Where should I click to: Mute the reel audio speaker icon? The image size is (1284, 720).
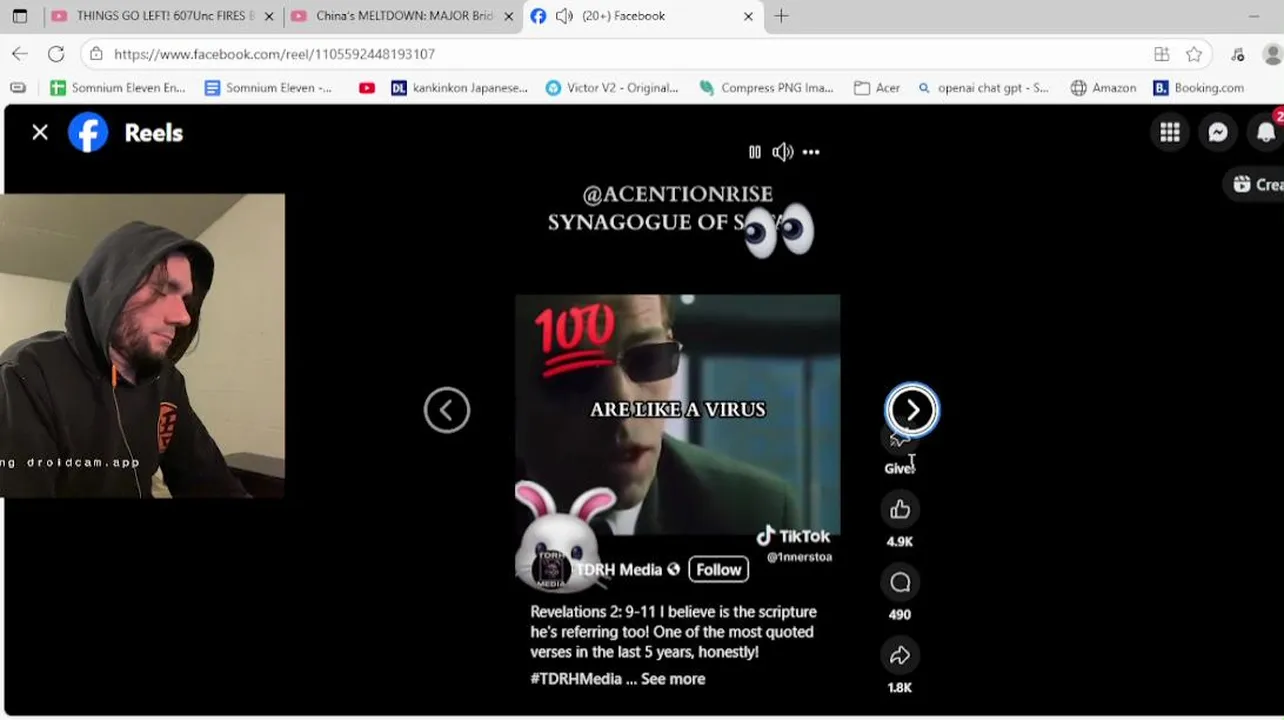coord(782,152)
